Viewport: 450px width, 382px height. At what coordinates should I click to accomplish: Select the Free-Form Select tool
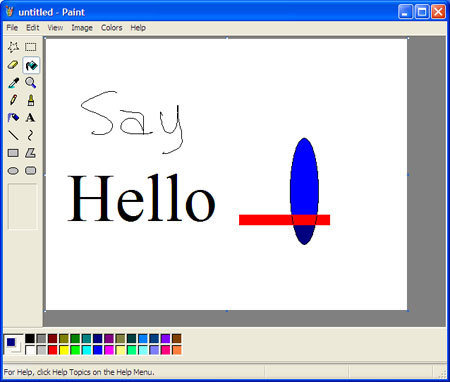pos(13,47)
